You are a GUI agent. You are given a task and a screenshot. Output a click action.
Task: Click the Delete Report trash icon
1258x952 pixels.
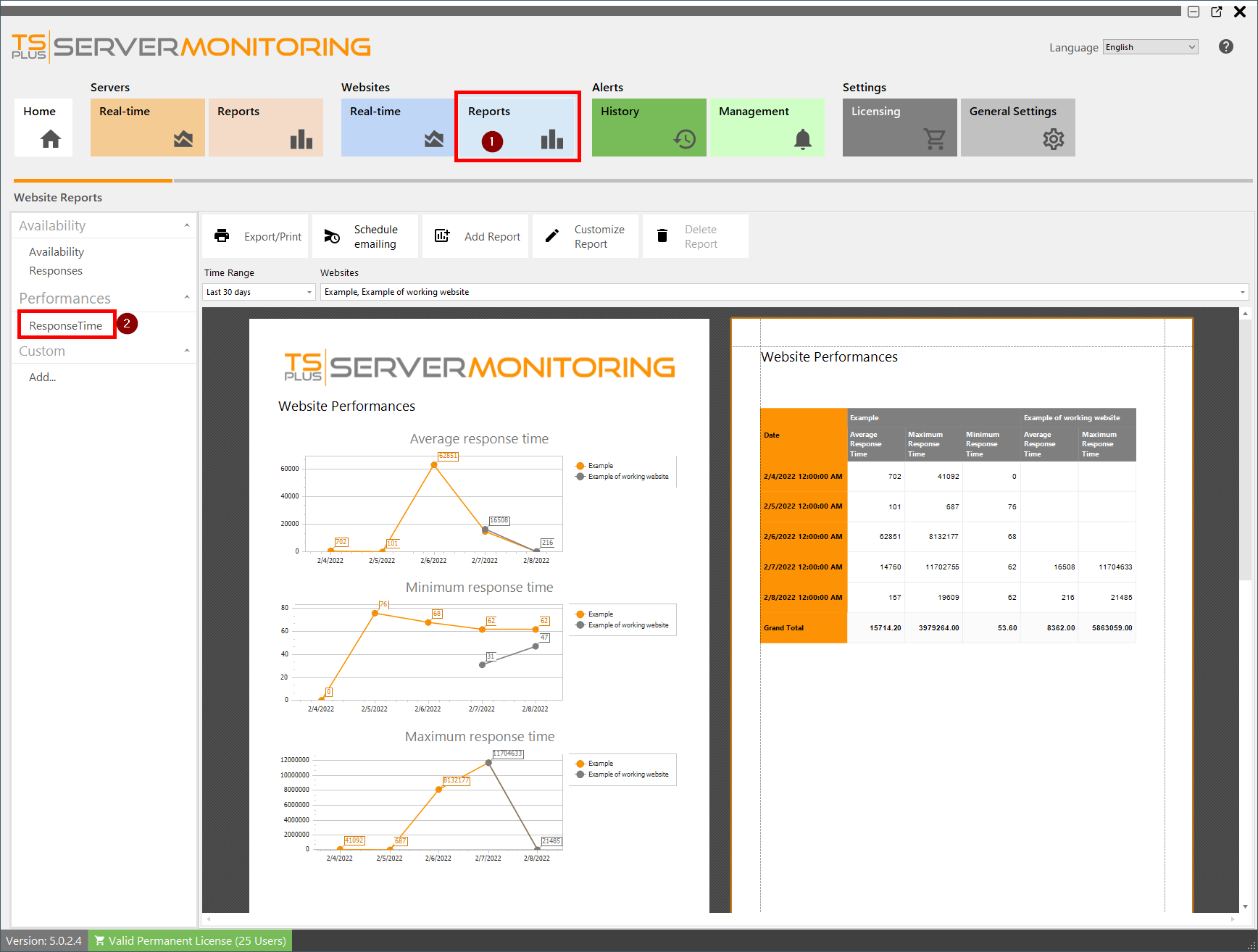point(662,235)
